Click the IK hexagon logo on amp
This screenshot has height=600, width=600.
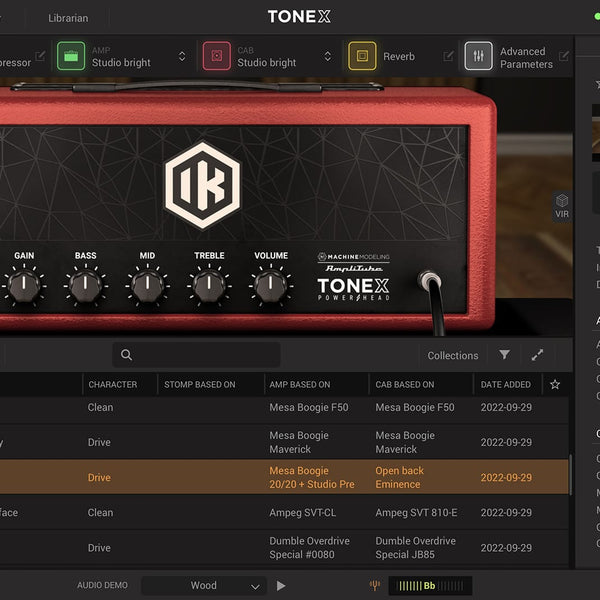coord(202,186)
